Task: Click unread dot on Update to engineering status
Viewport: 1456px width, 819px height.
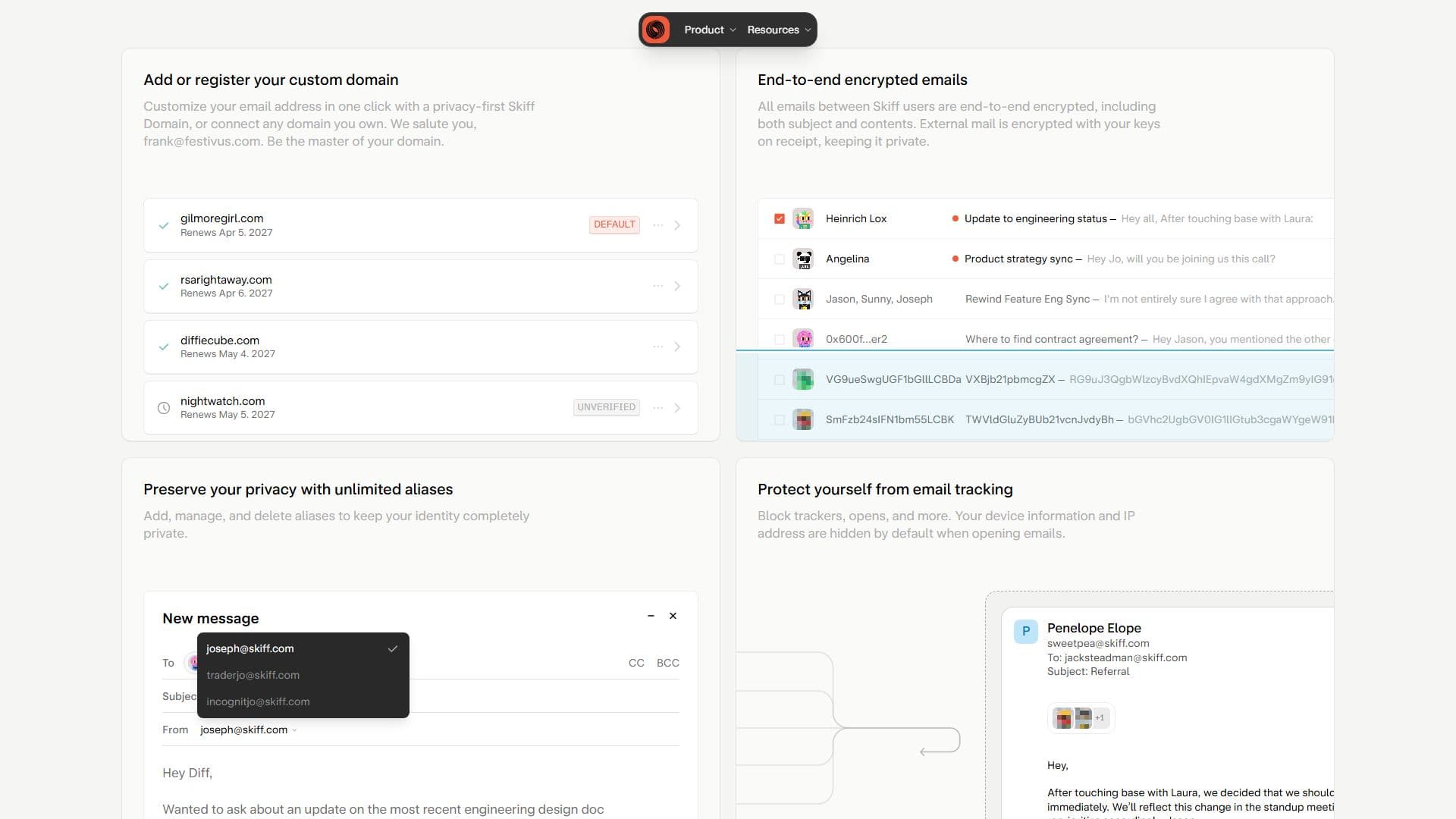Action: 955,218
